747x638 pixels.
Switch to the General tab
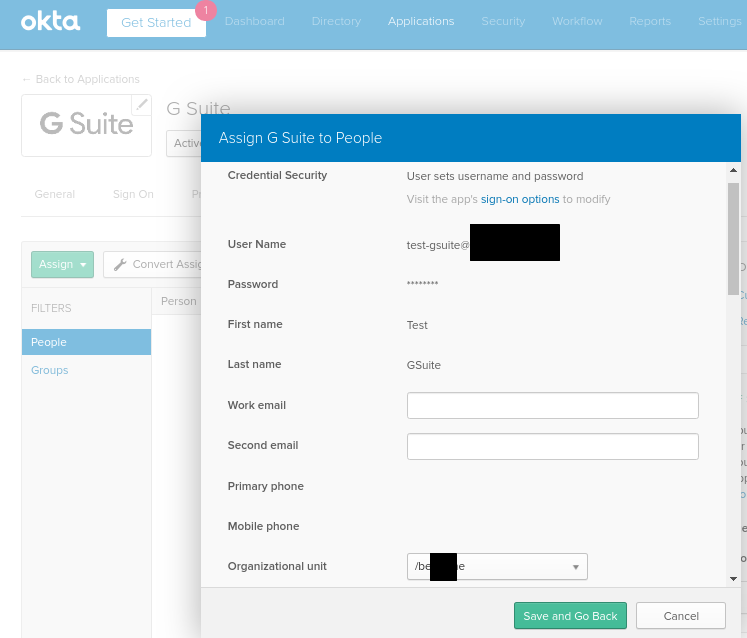tap(55, 194)
